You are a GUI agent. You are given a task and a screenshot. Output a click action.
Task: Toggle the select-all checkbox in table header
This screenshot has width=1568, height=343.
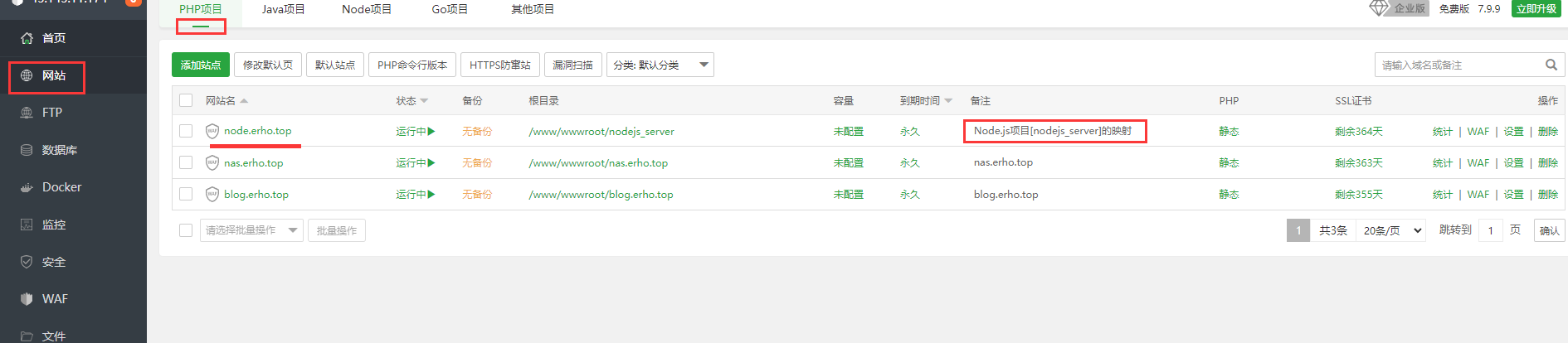pyautogui.click(x=186, y=100)
